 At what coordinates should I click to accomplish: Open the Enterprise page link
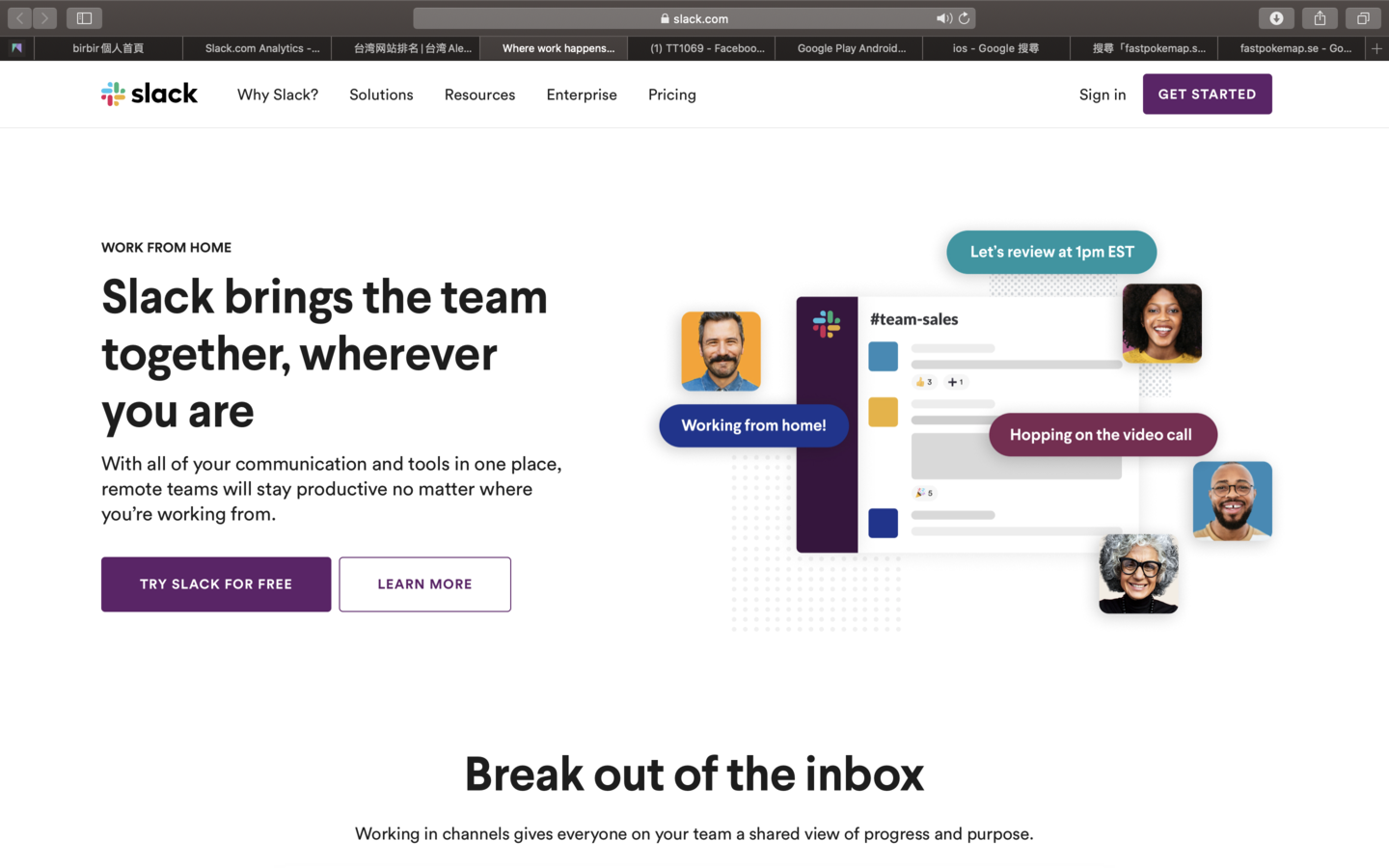[x=582, y=95]
